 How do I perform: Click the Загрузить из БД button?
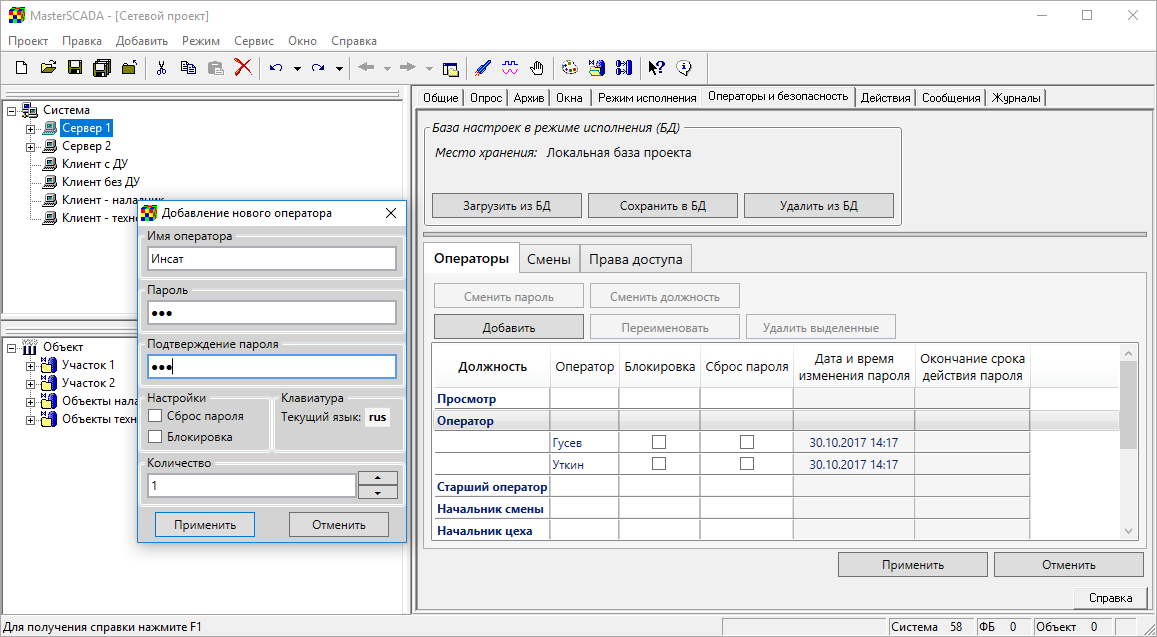pyautogui.click(x=507, y=205)
